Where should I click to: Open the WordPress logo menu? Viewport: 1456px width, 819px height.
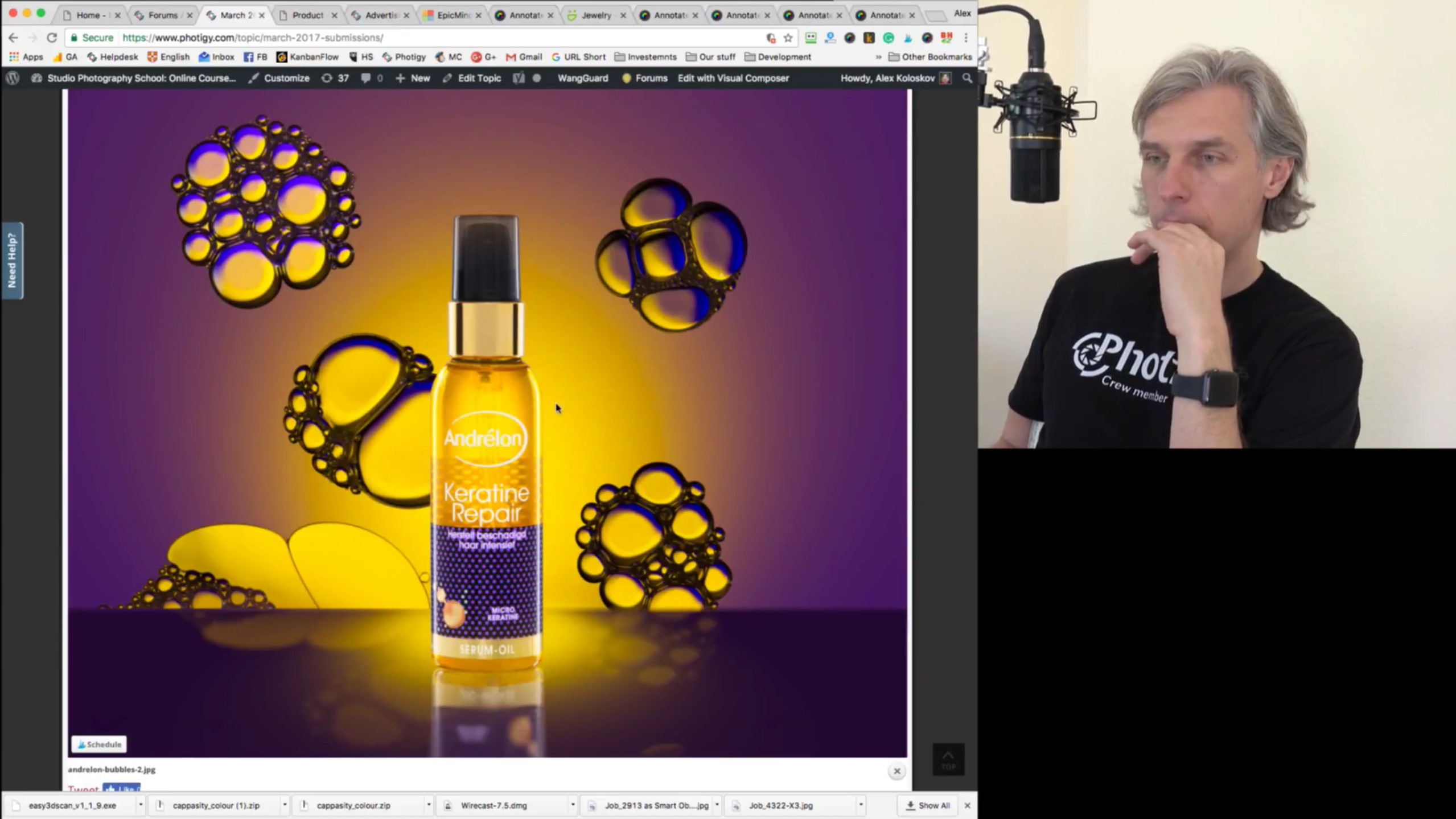[x=13, y=78]
